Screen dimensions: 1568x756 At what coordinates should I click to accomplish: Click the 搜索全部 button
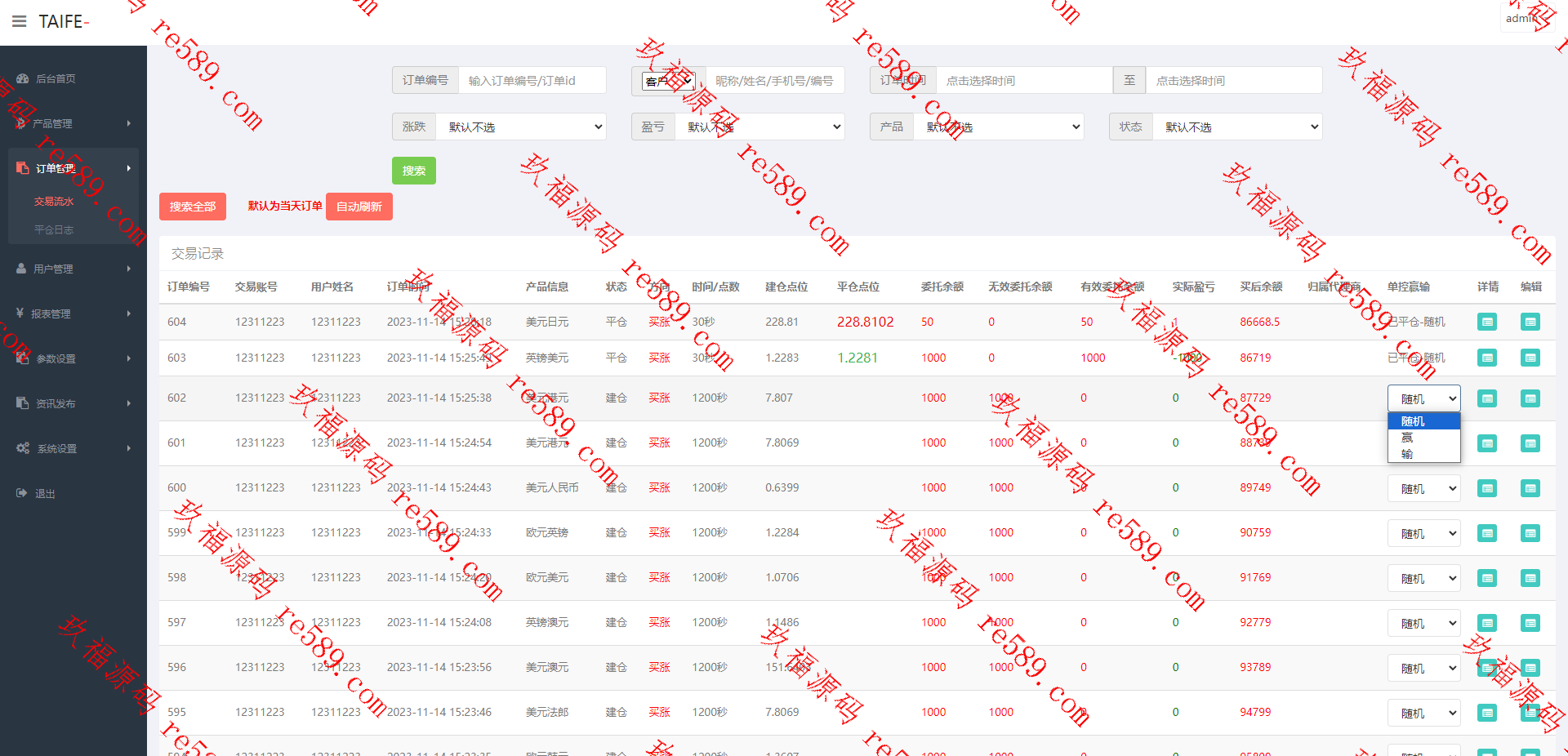193,207
